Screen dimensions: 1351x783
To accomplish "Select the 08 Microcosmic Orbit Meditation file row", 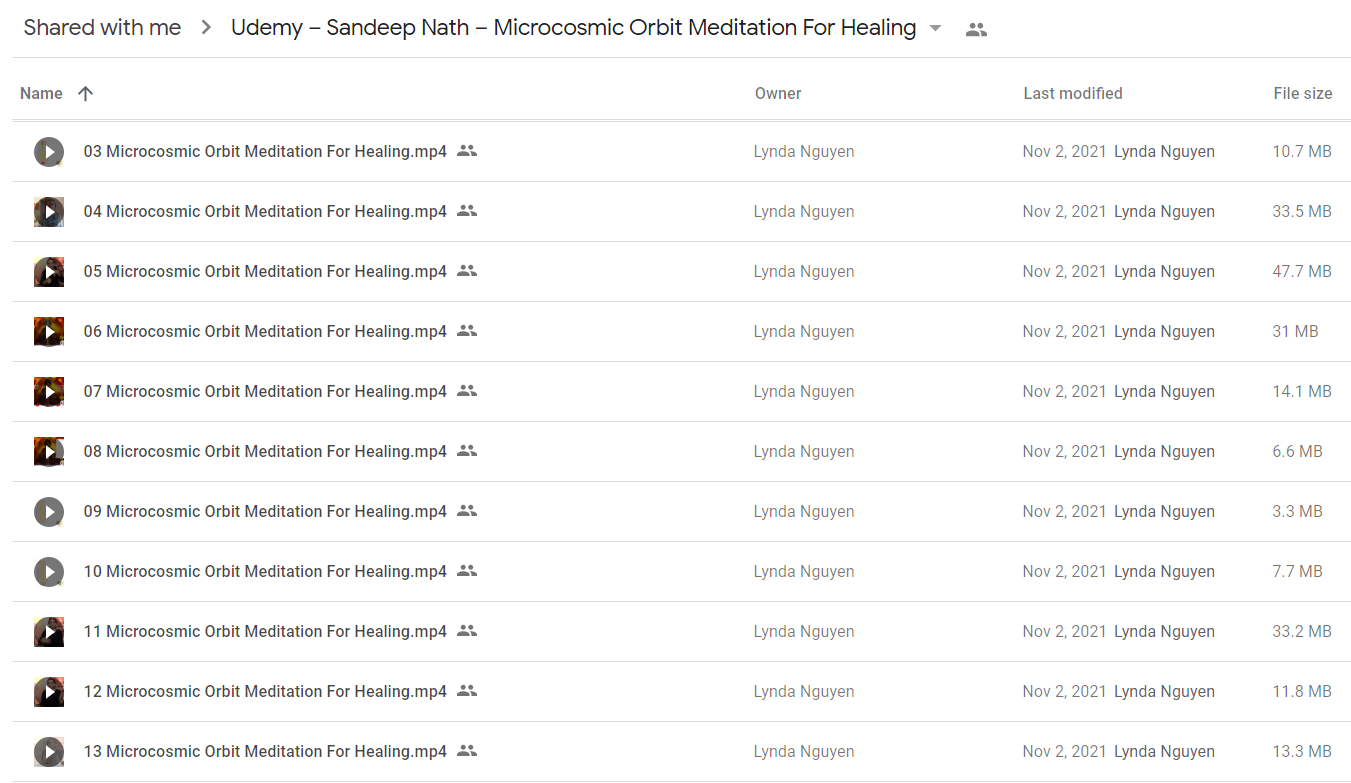I will (681, 452).
